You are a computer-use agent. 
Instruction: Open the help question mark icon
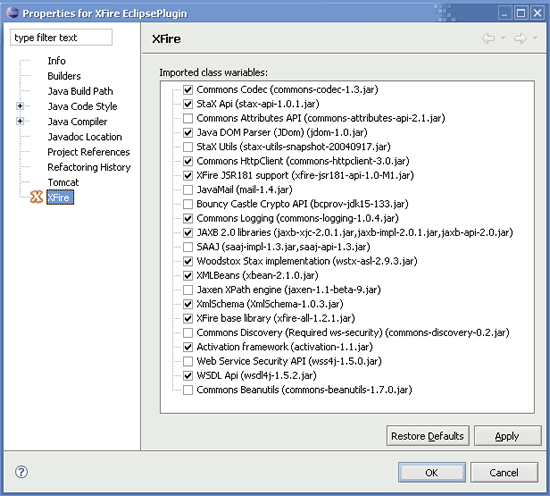coord(21,472)
